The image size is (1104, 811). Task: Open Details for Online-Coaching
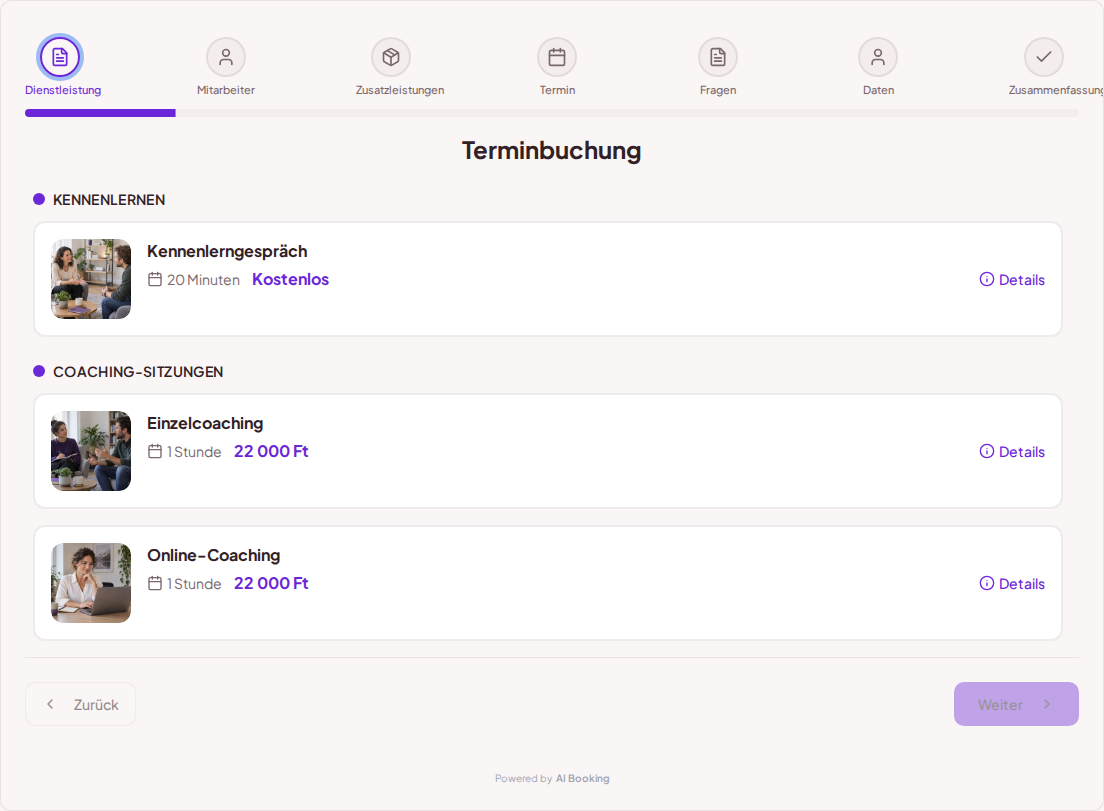click(x=1012, y=583)
